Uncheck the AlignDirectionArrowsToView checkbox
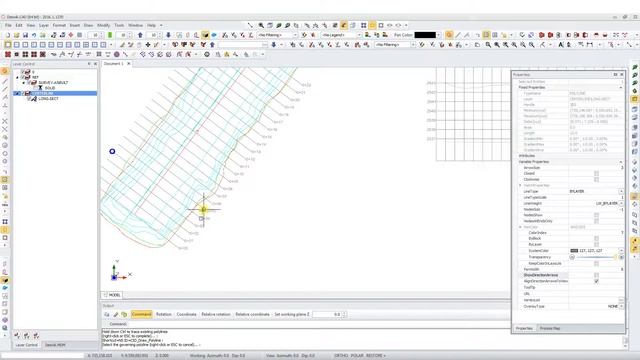640x360 pixels. (x=596, y=281)
